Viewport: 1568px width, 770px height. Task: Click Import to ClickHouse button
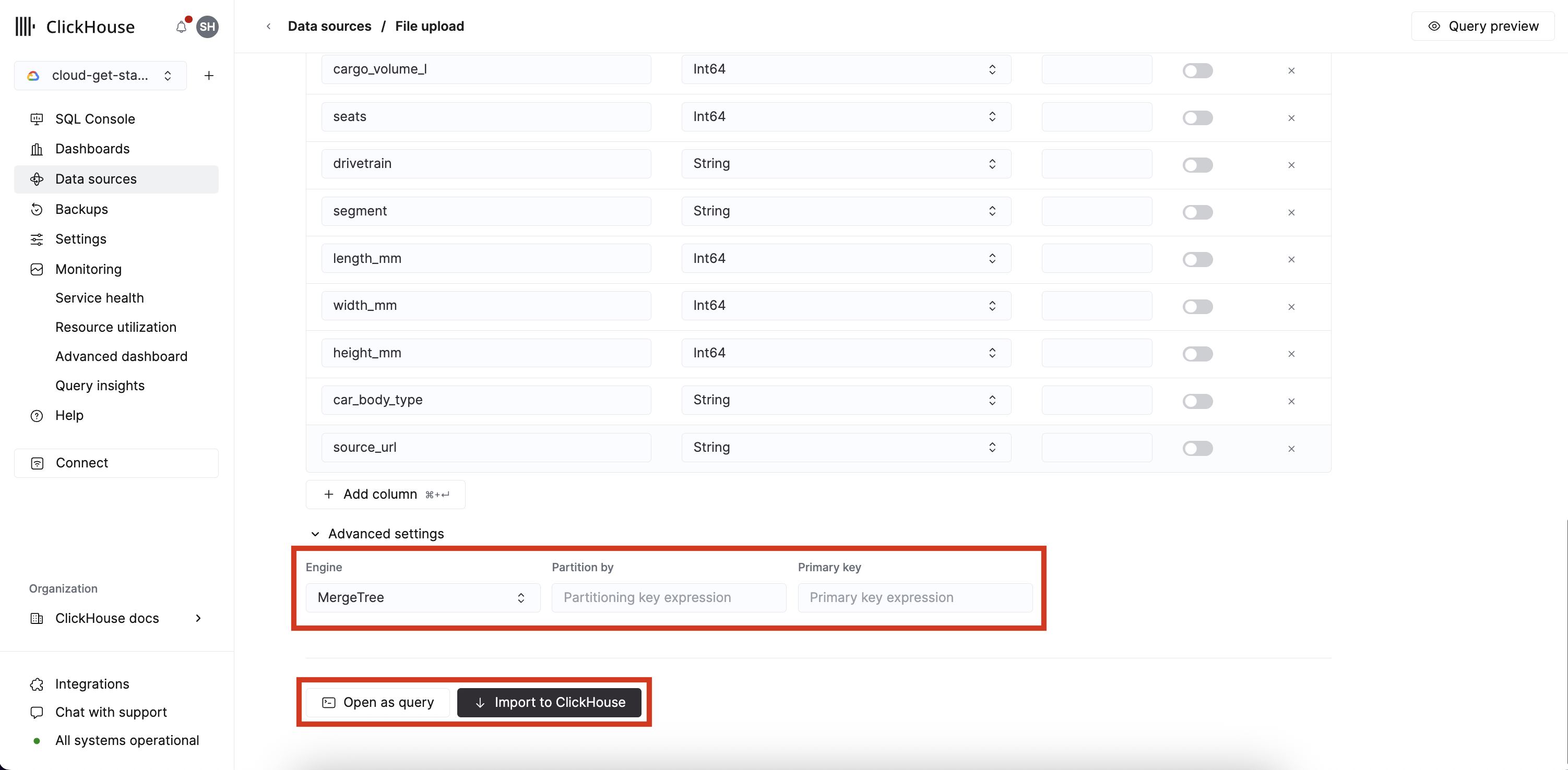coord(549,703)
